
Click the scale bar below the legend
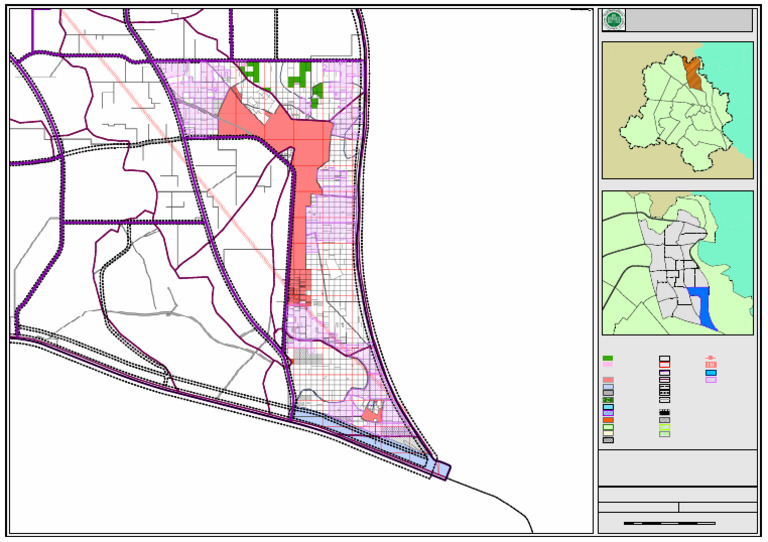670,523
